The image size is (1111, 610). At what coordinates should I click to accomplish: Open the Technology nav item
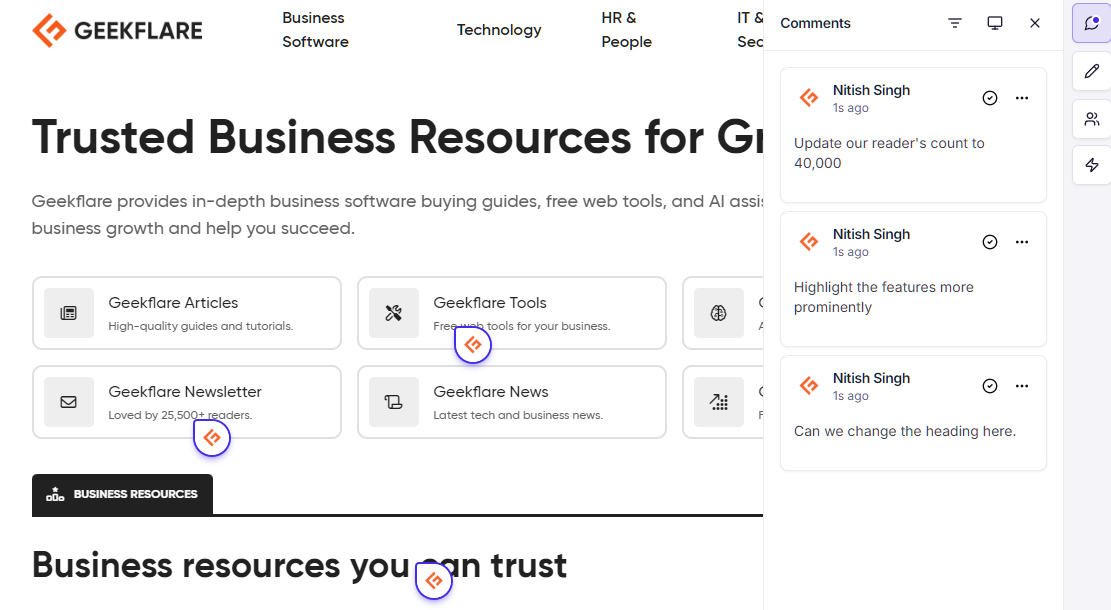[499, 30]
